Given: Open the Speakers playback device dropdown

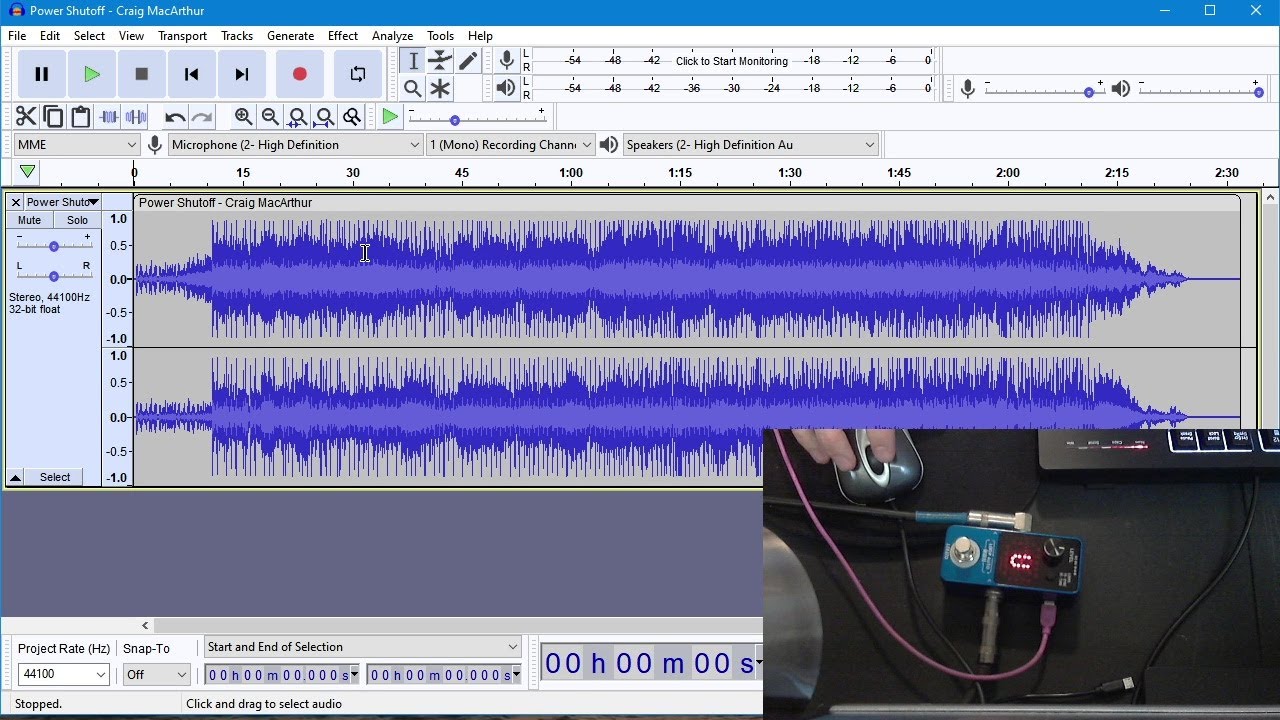Looking at the screenshot, I should [x=751, y=145].
